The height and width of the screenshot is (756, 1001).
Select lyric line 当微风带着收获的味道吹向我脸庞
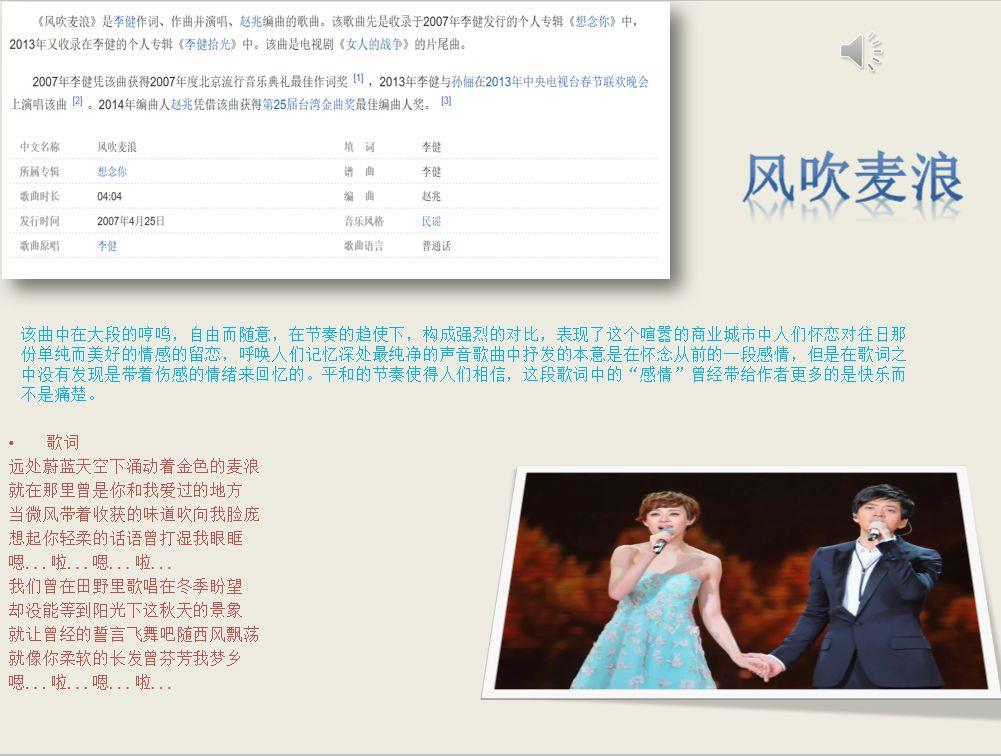134,514
